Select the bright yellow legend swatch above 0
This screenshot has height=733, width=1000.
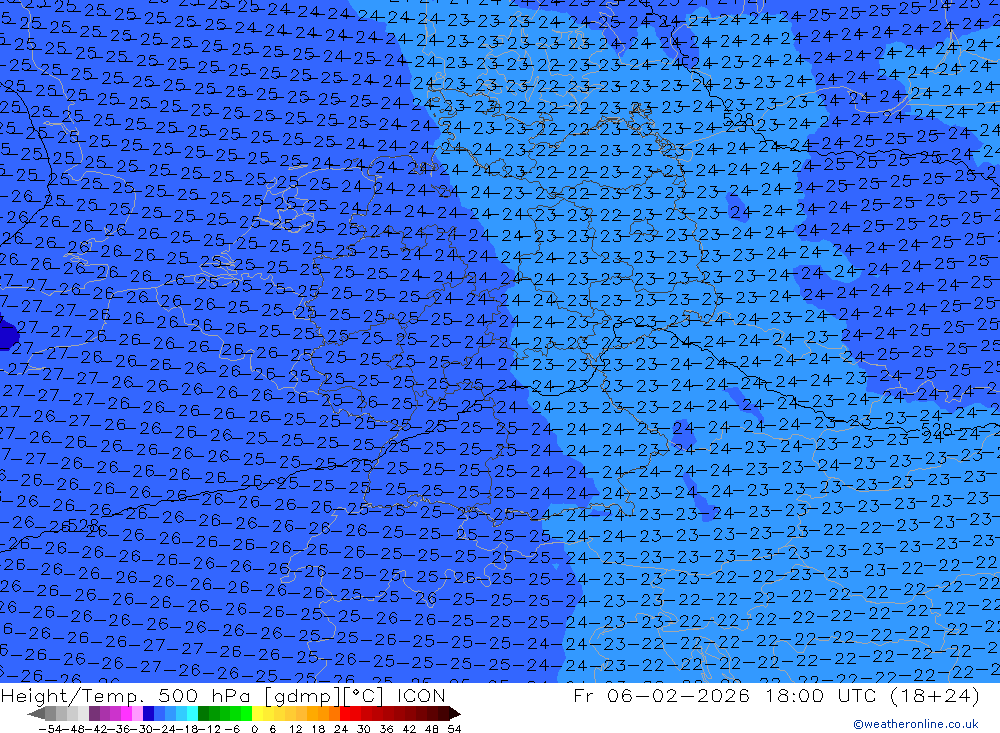click(257, 713)
